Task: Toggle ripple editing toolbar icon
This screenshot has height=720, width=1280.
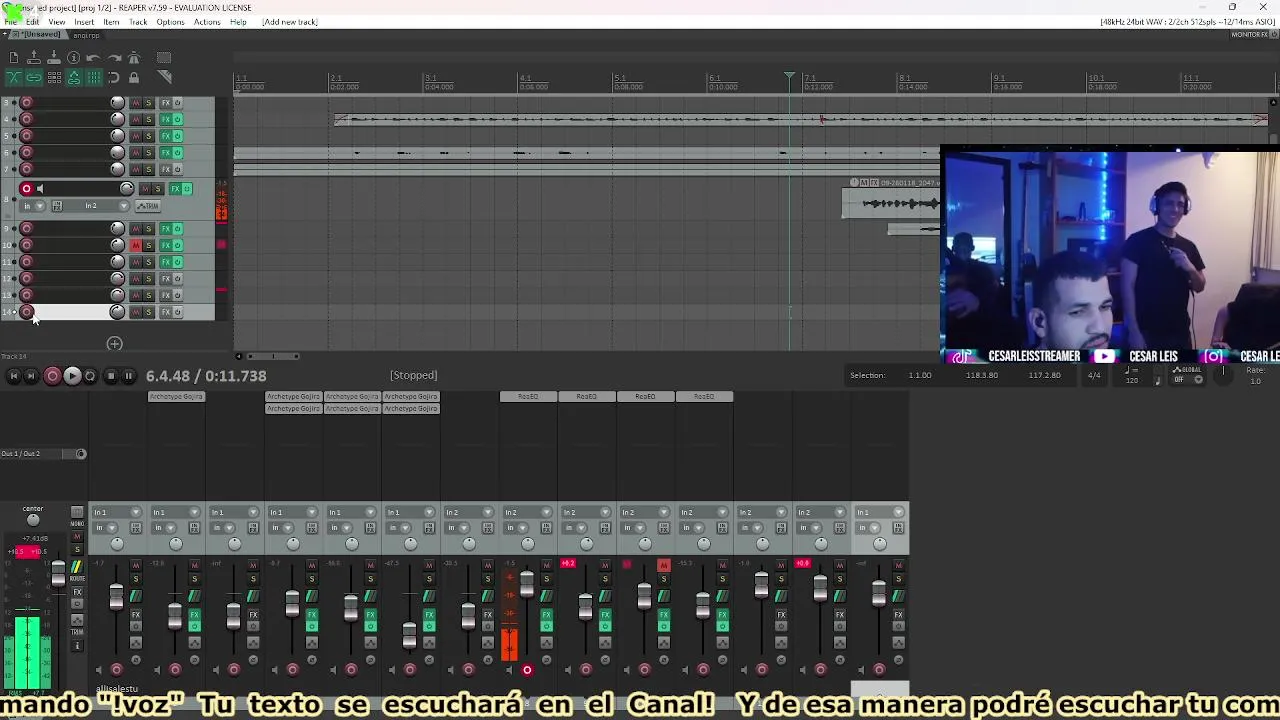Action: 54,78
